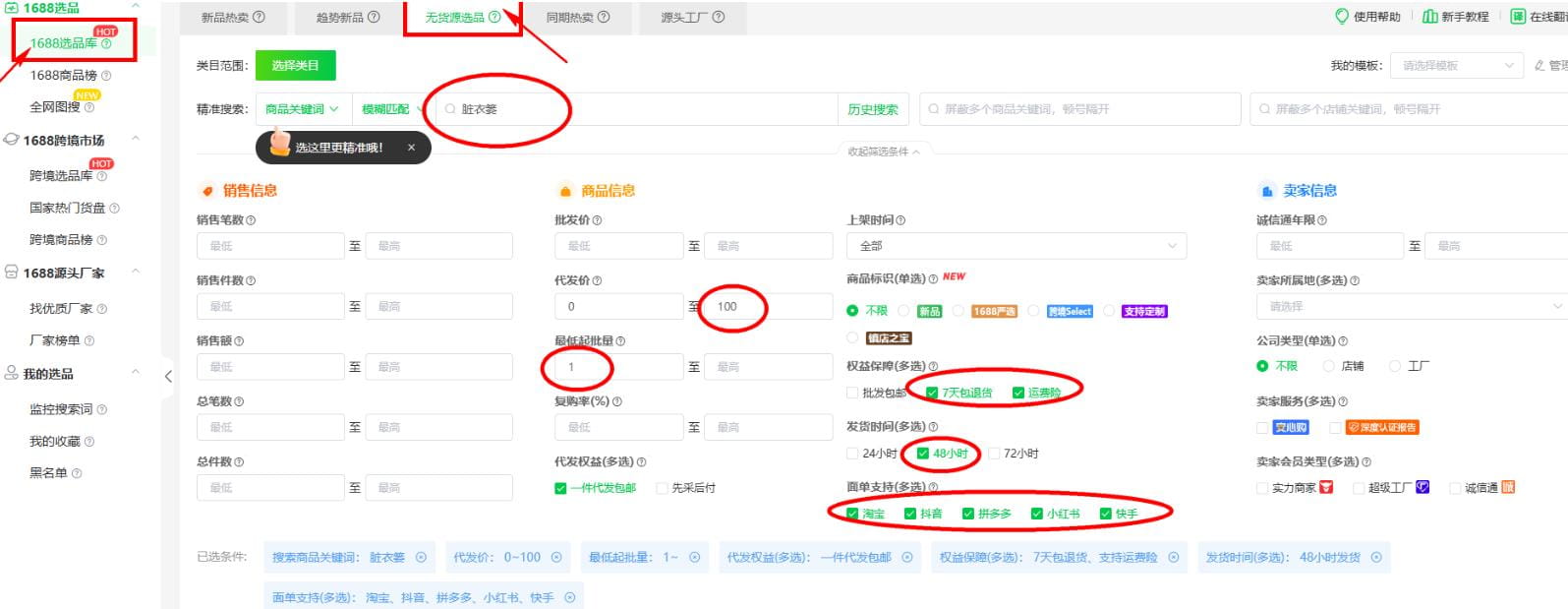Click help icon beside 源头工厂 tab
This screenshot has width=1568, height=609.
719,17
